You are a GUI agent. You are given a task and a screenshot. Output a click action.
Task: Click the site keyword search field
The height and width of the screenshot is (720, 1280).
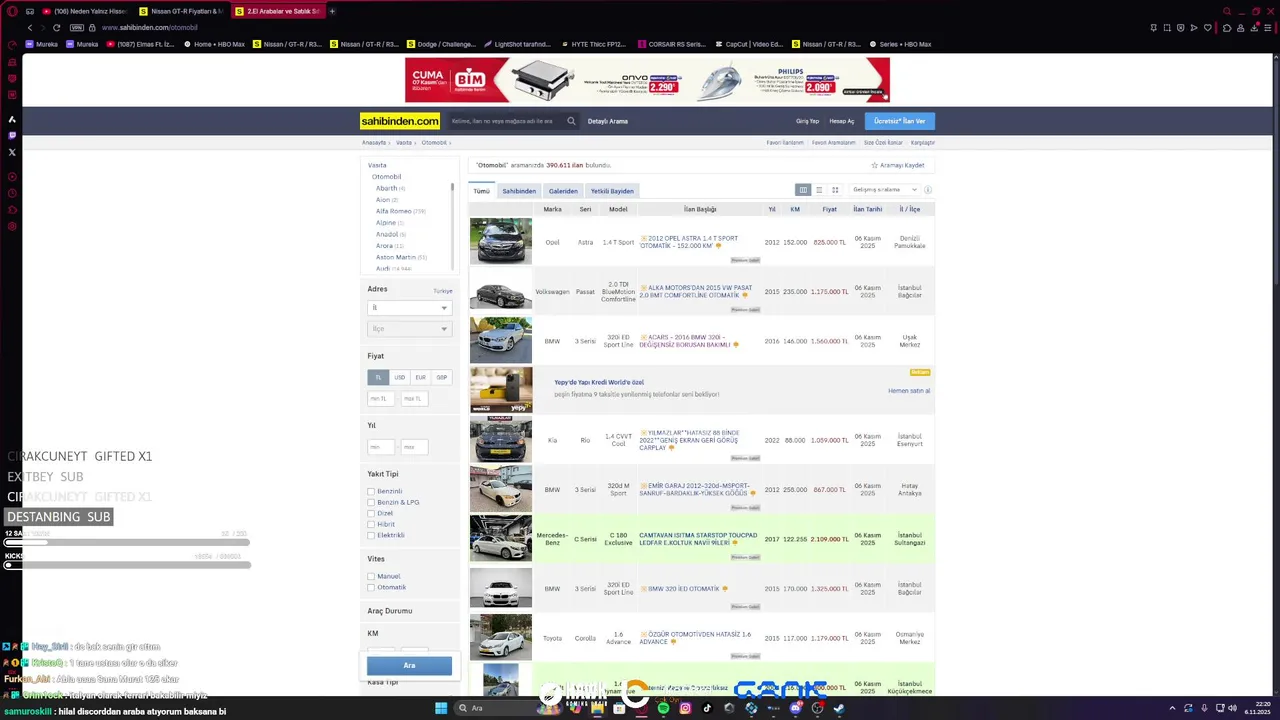(x=505, y=121)
